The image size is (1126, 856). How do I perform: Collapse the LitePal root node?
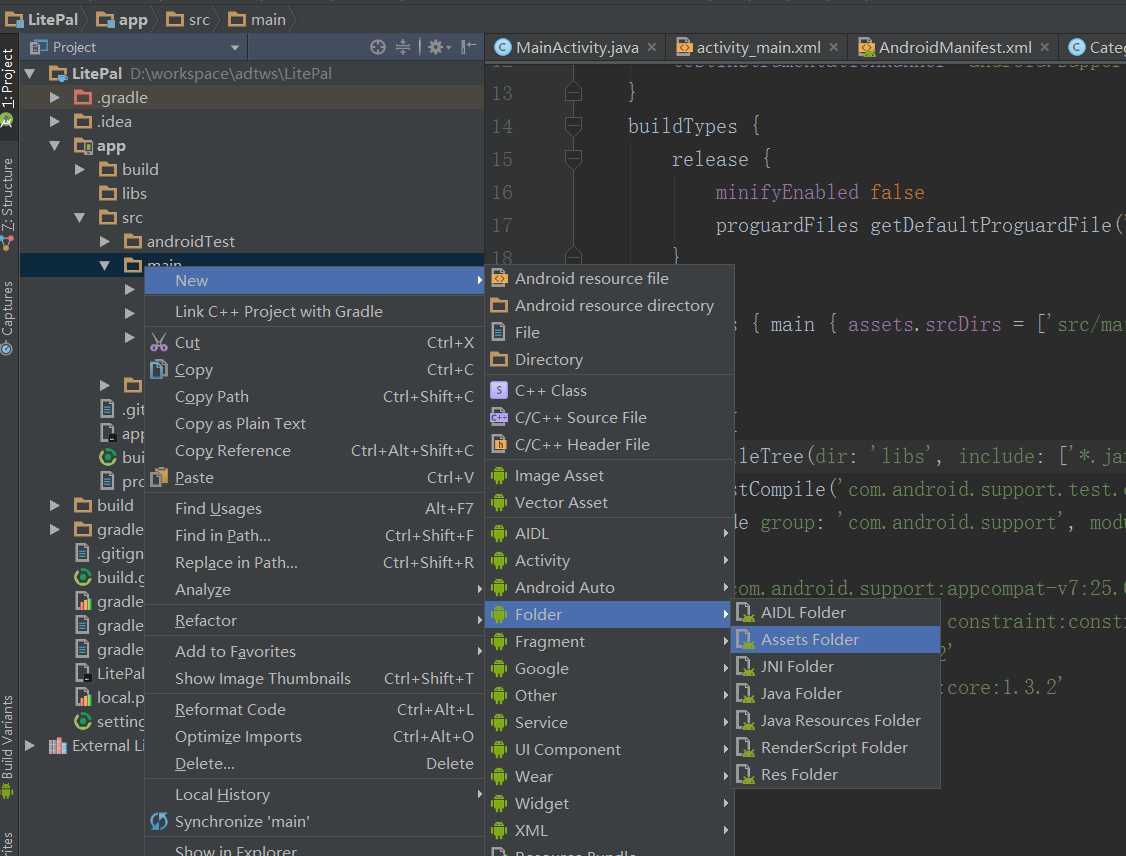coord(30,73)
